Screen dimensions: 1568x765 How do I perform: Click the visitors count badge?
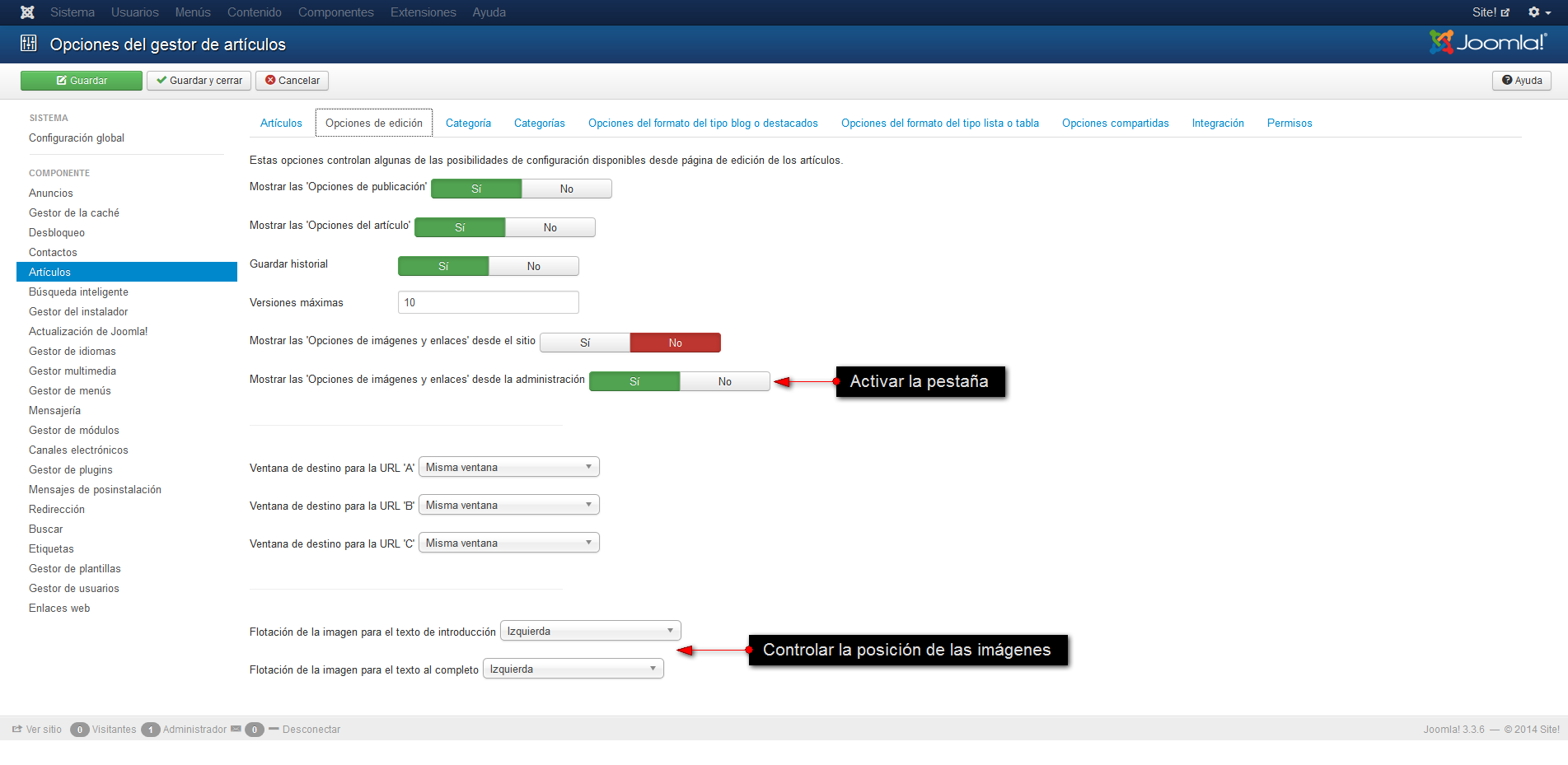[80, 730]
